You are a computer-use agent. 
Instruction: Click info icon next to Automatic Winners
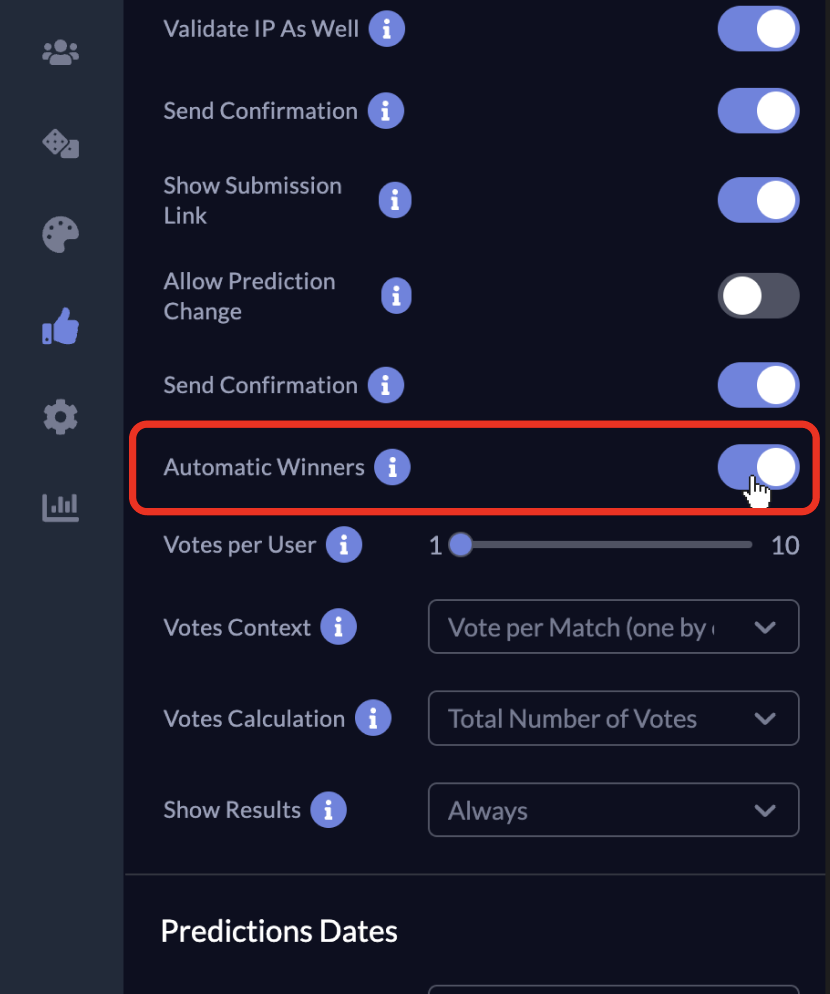[x=392, y=467]
